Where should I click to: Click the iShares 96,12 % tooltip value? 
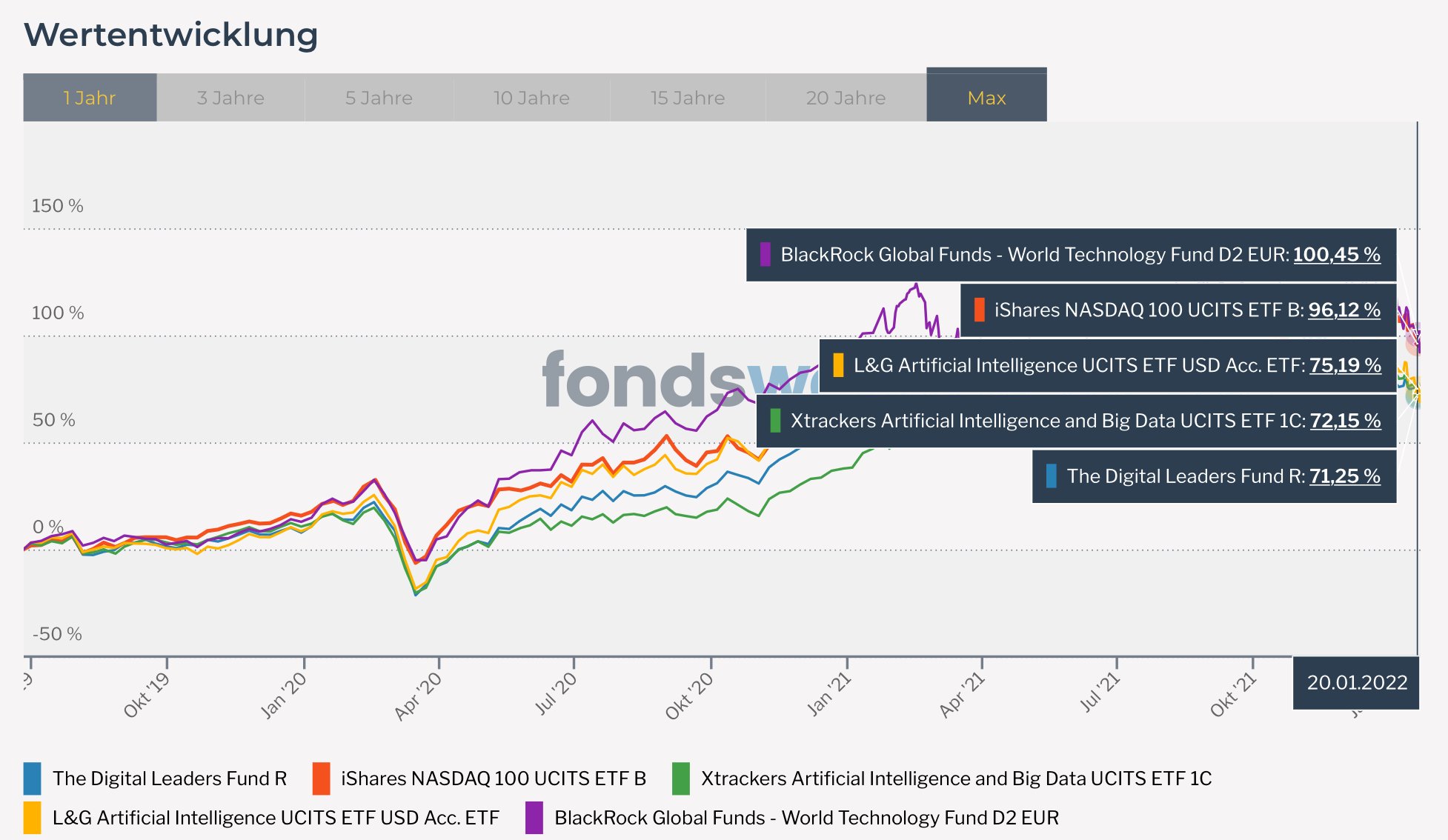point(1344,310)
